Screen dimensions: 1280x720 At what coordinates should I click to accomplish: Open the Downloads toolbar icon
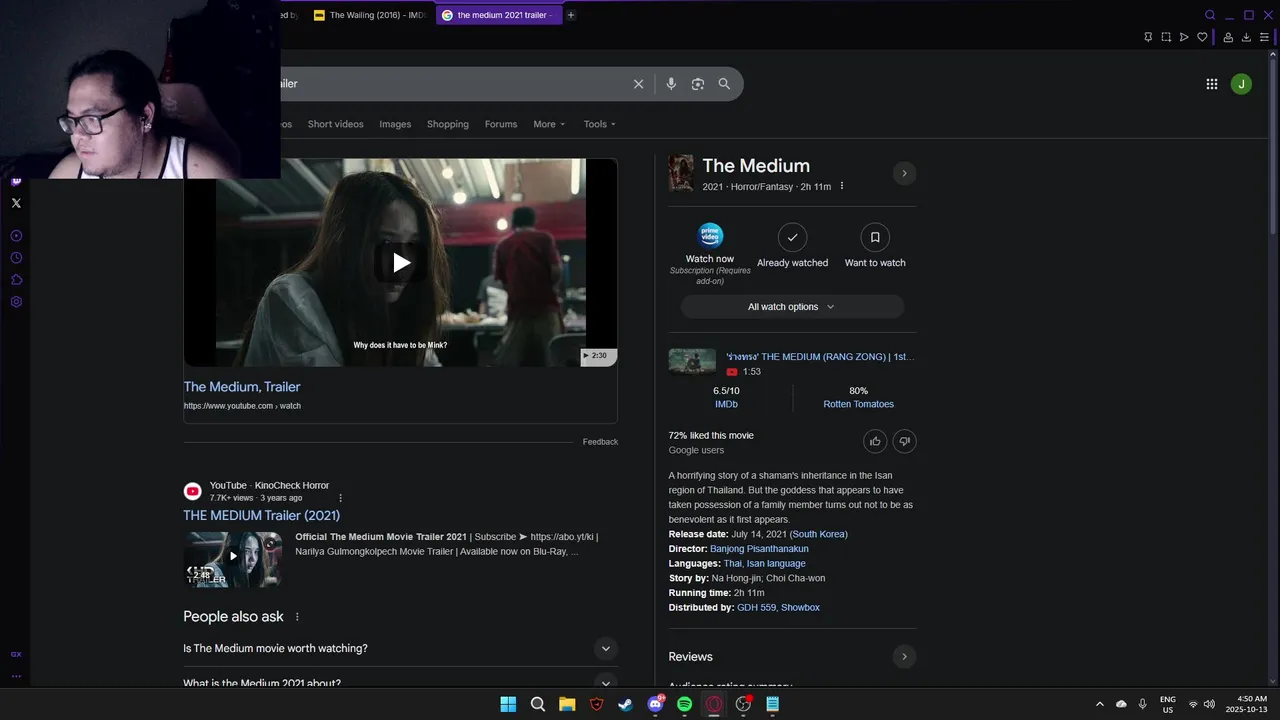coord(1246,37)
